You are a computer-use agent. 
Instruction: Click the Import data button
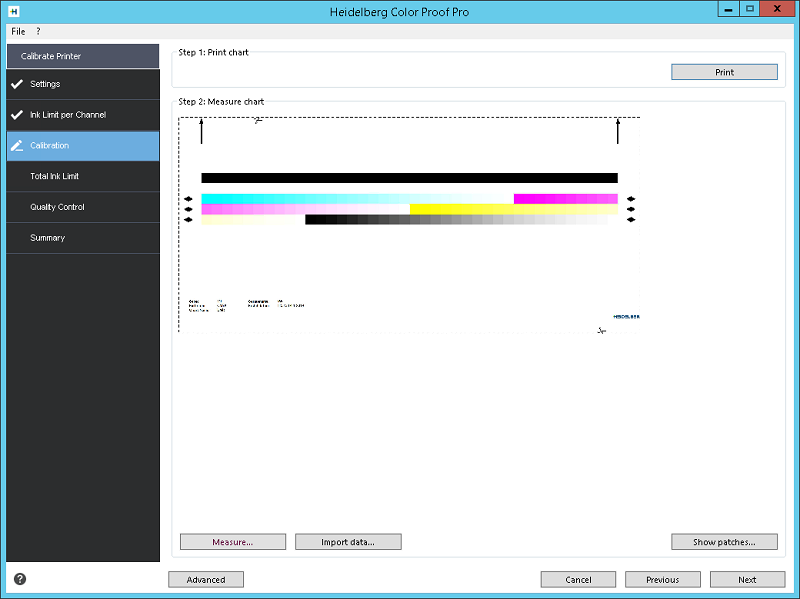point(348,542)
